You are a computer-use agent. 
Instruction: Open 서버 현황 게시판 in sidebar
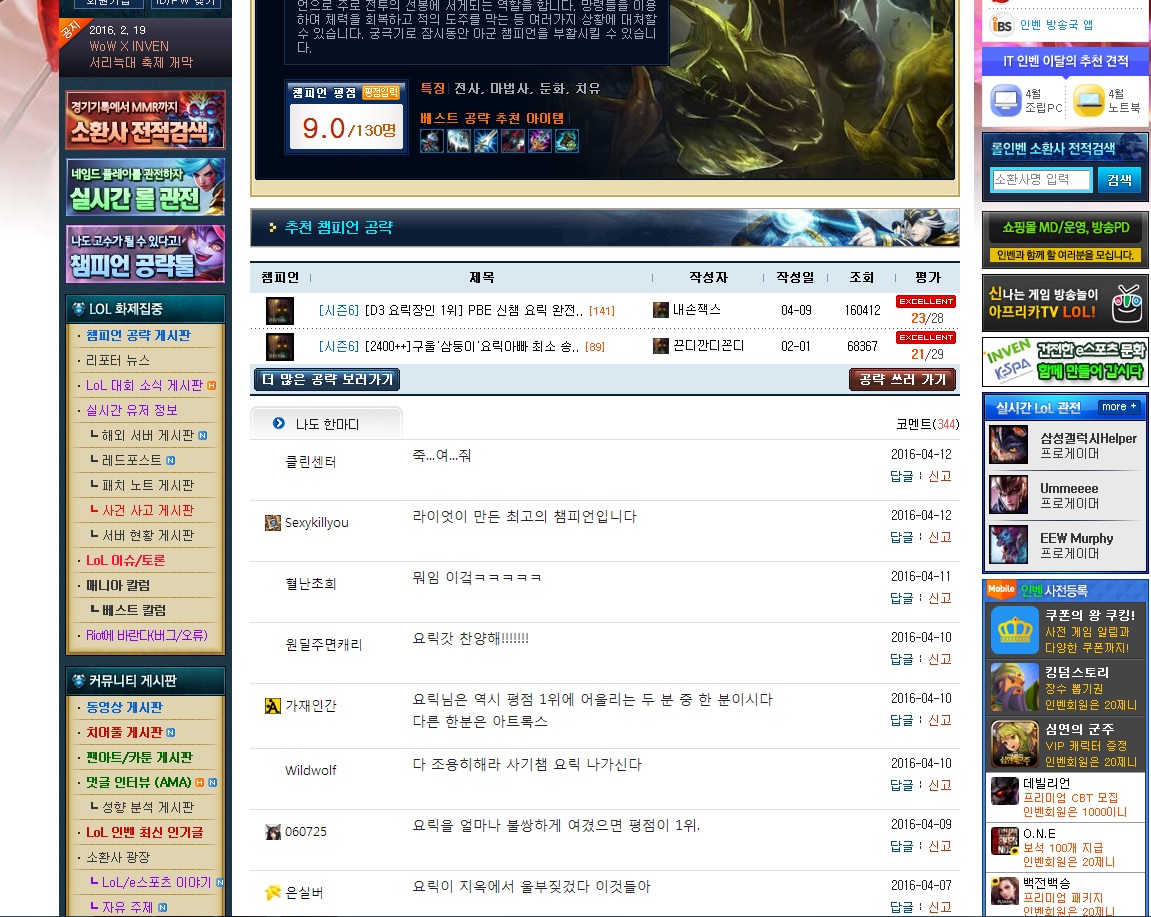tap(148, 535)
